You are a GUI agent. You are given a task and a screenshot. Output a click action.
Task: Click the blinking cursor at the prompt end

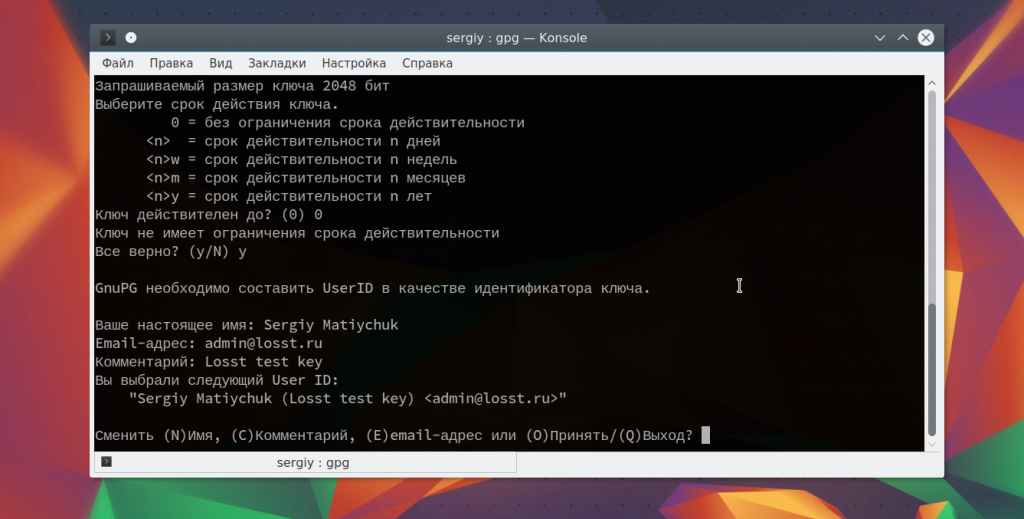(705, 435)
